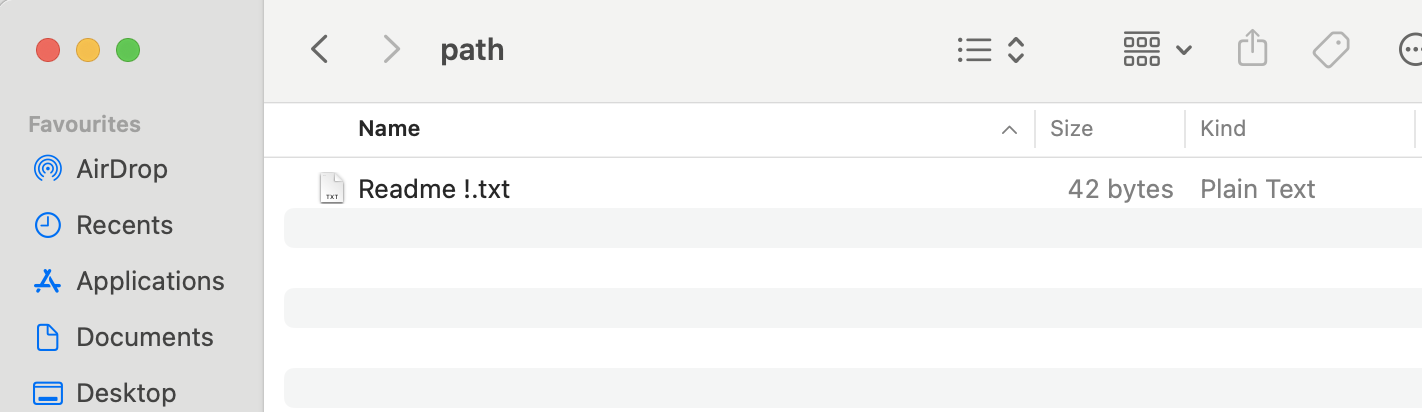The width and height of the screenshot is (1422, 412).
Task: Click the back navigation arrow
Action: [x=320, y=49]
